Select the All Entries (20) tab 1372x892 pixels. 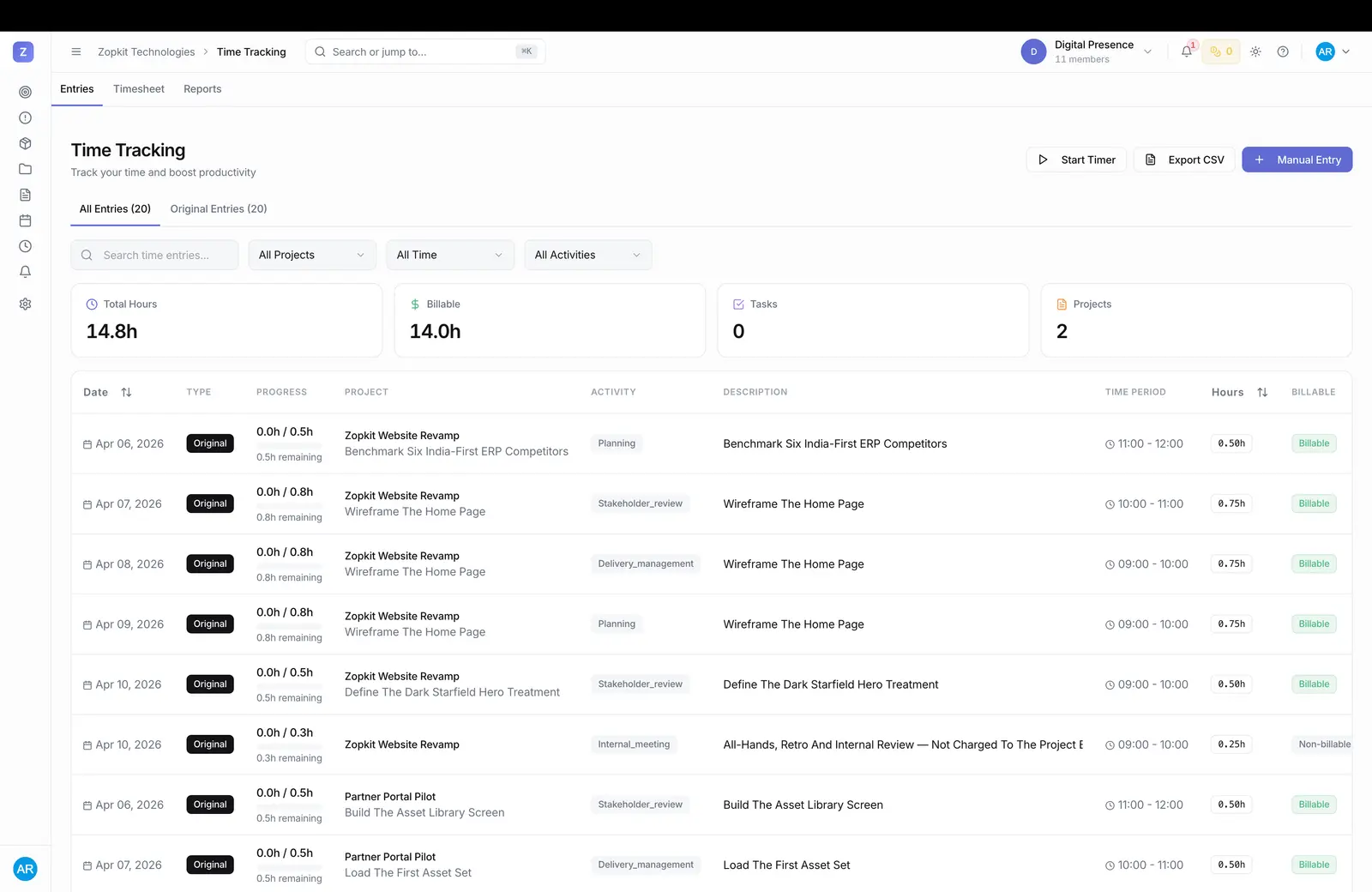(x=115, y=208)
